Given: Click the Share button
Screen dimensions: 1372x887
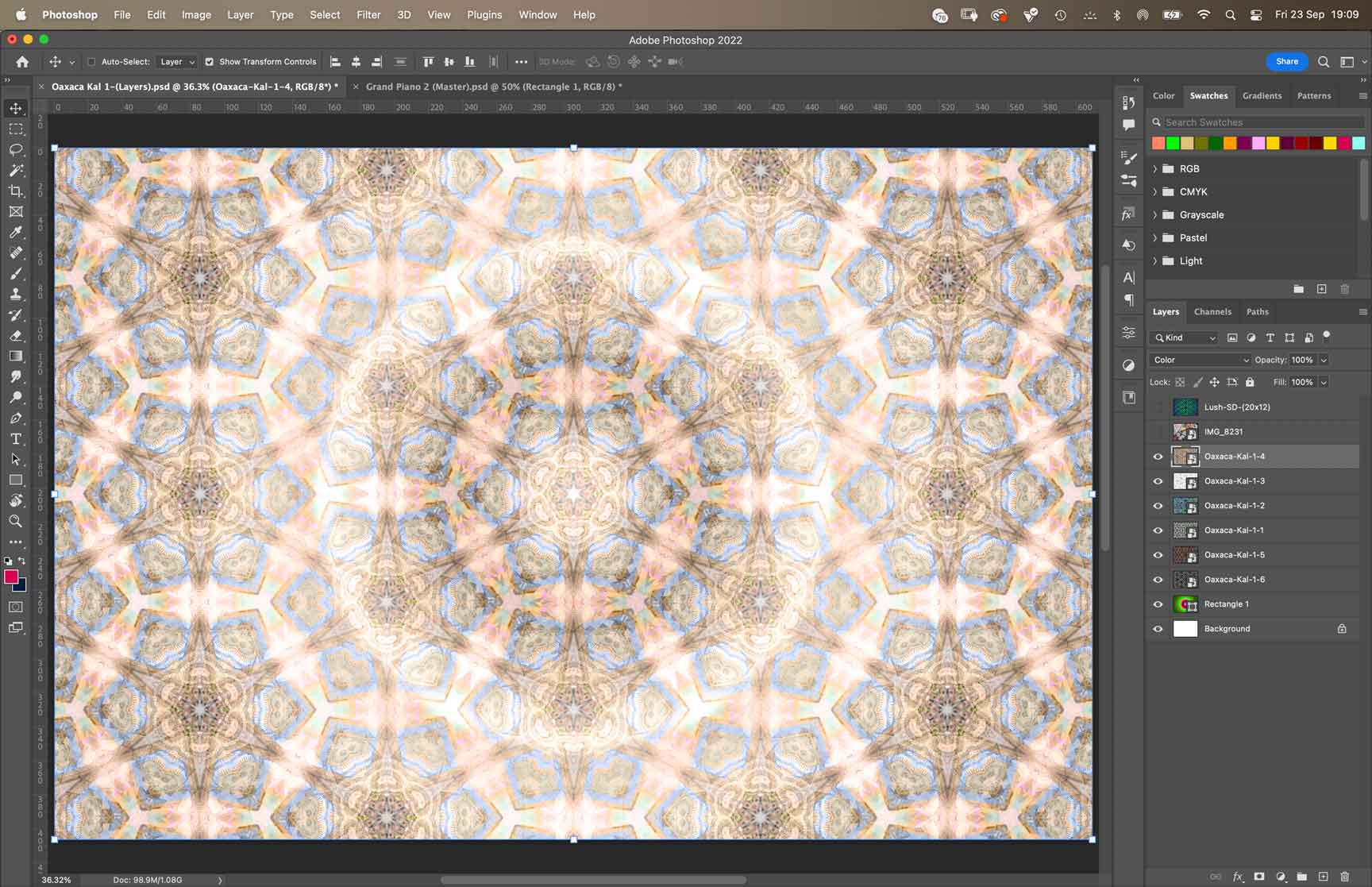Looking at the screenshot, I should (1287, 61).
